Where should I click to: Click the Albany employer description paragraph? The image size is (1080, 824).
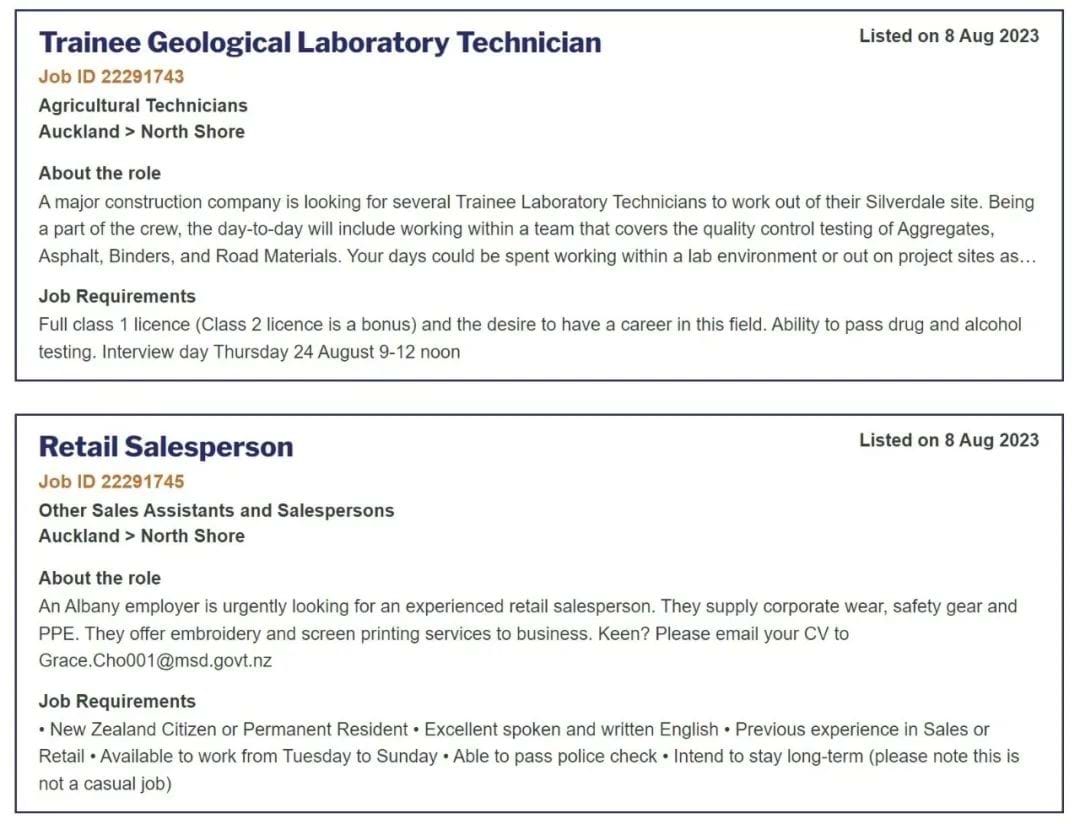click(x=528, y=634)
